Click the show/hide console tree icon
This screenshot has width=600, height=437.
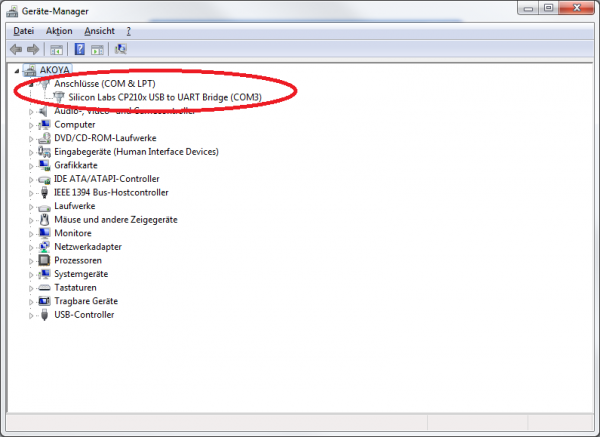57,49
